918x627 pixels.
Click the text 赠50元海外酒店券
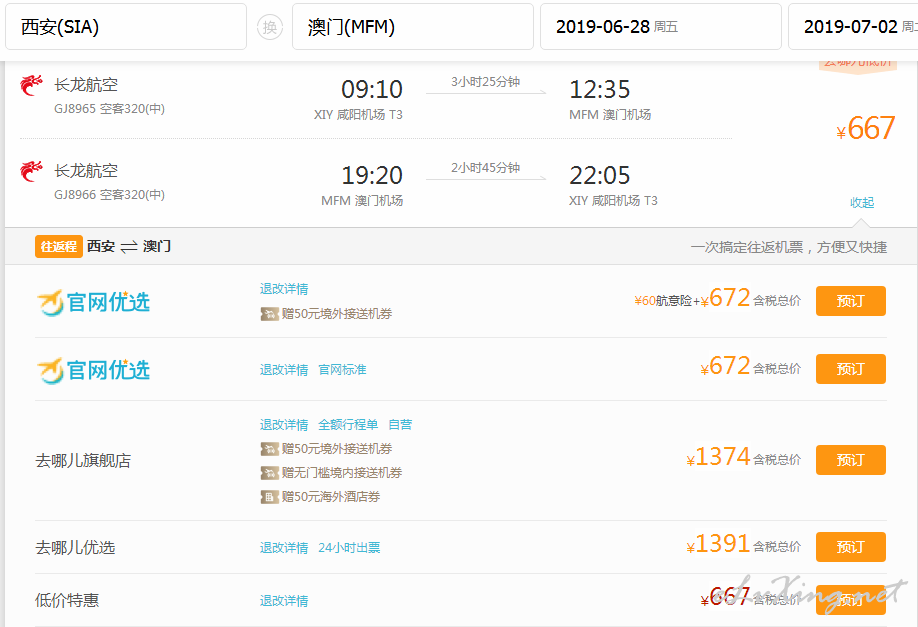[331, 497]
